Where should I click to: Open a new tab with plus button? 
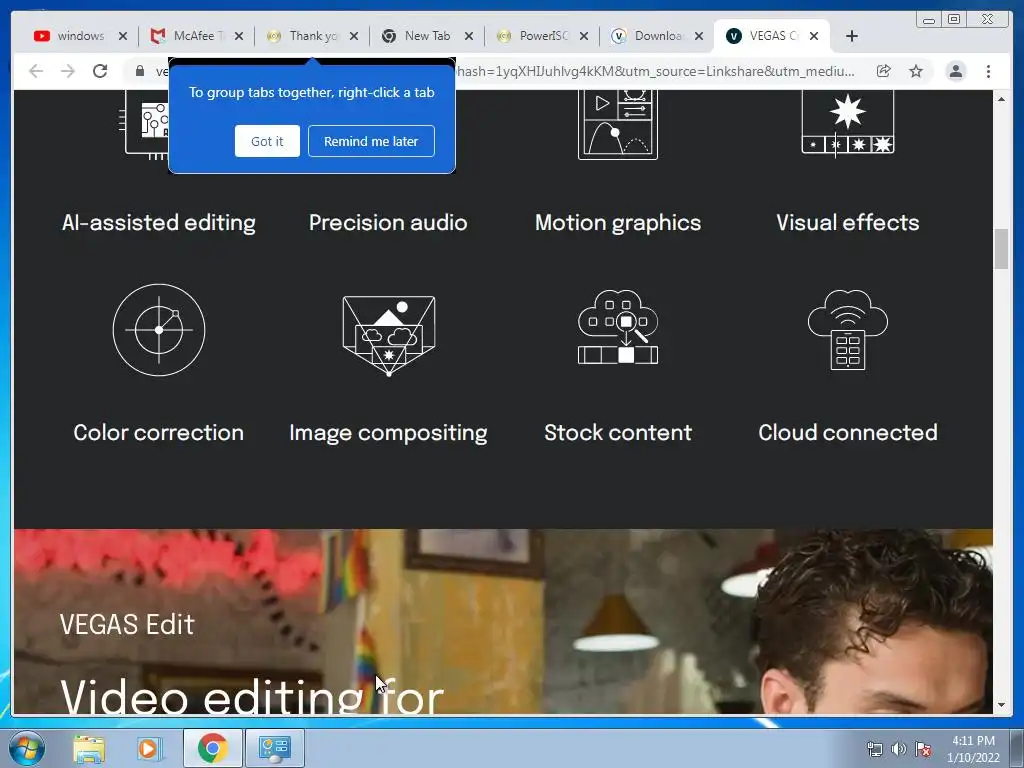(852, 36)
